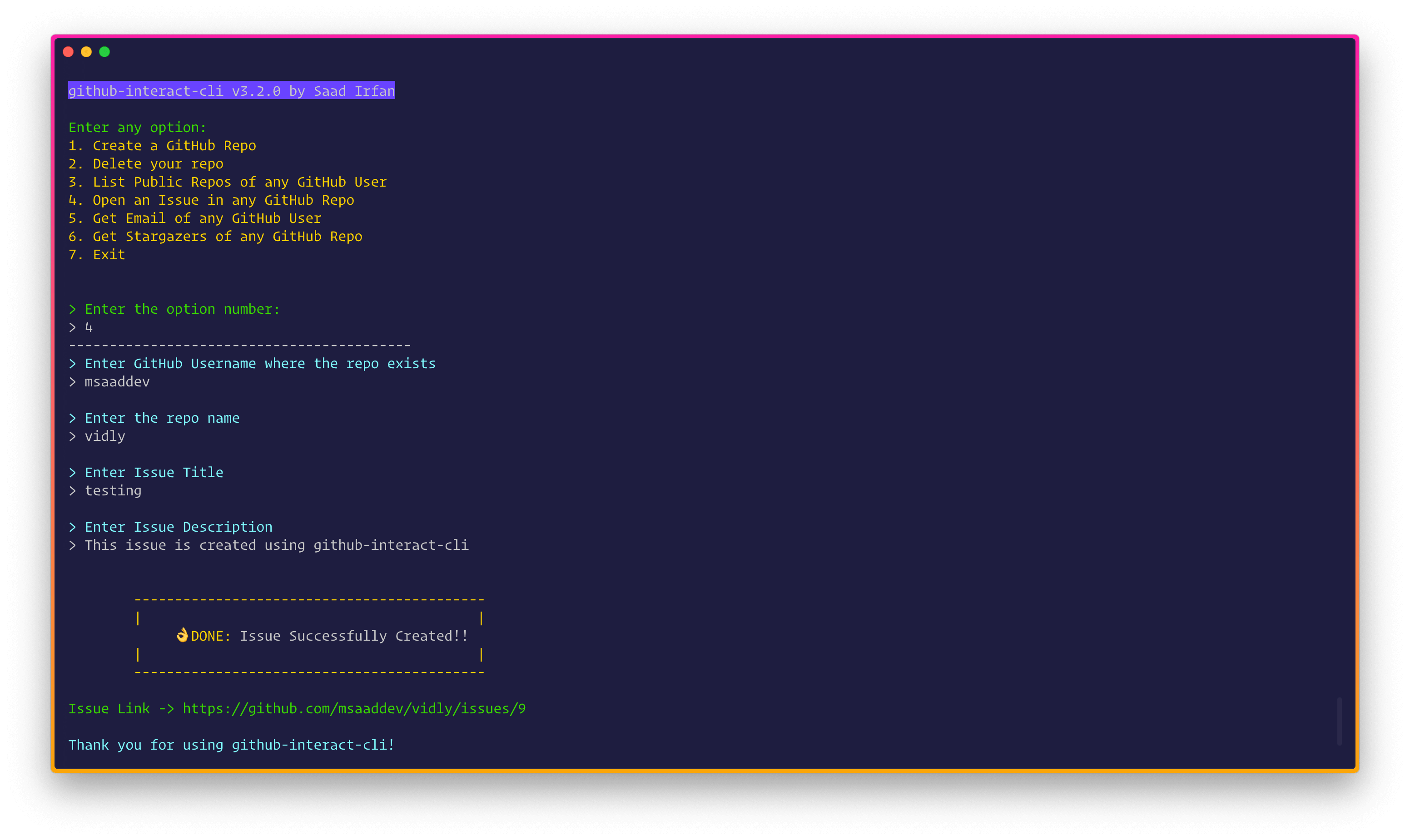The height and width of the screenshot is (840, 1410).
Task: Click the highlighted github-interact-cli v3.2.0 title
Action: pyautogui.click(x=231, y=91)
